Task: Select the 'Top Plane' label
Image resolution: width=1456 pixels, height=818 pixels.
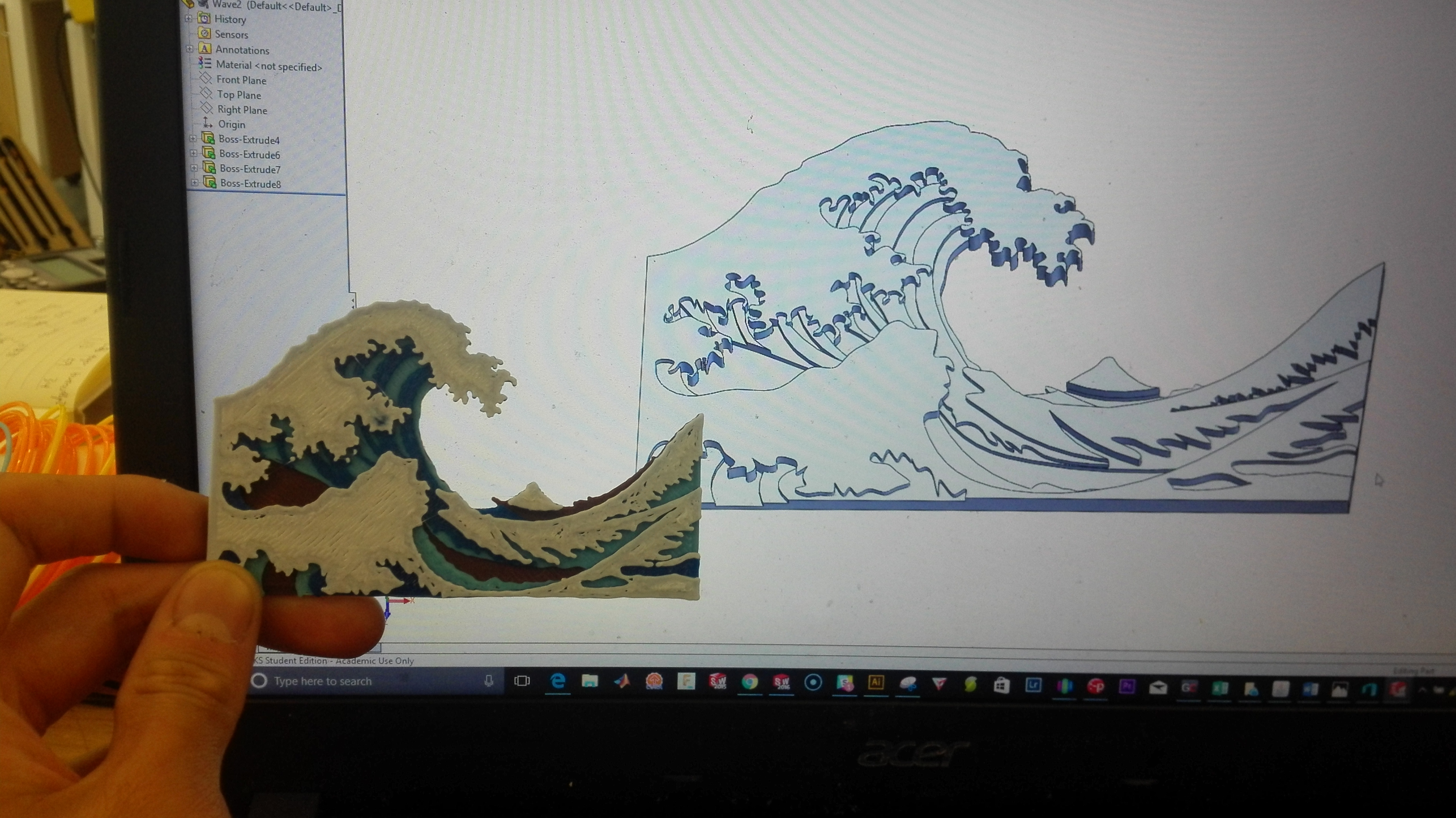Action: click(239, 95)
